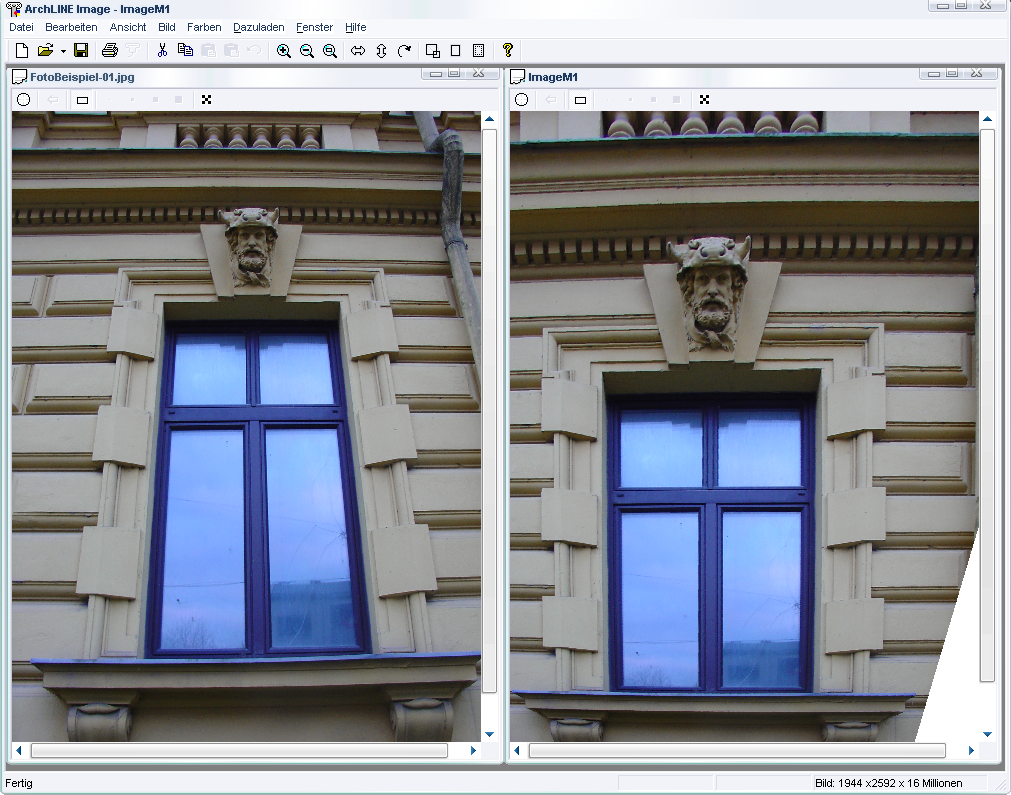Click the document icon beside FotoBeispiel-01.jpg title
Screen dimensions: 1011x795
pyautogui.click(x=20, y=77)
